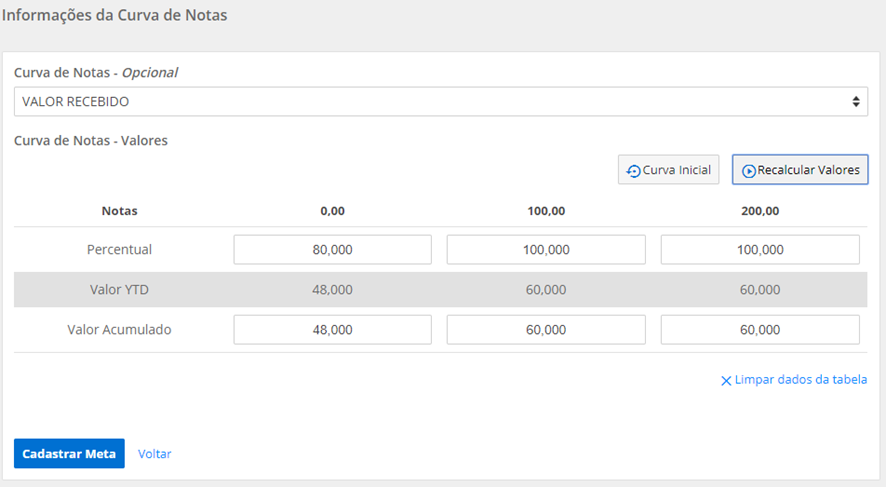886x487 pixels.
Task: Click the Valor Acumulado field showing 48,000
Action: coord(332,329)
